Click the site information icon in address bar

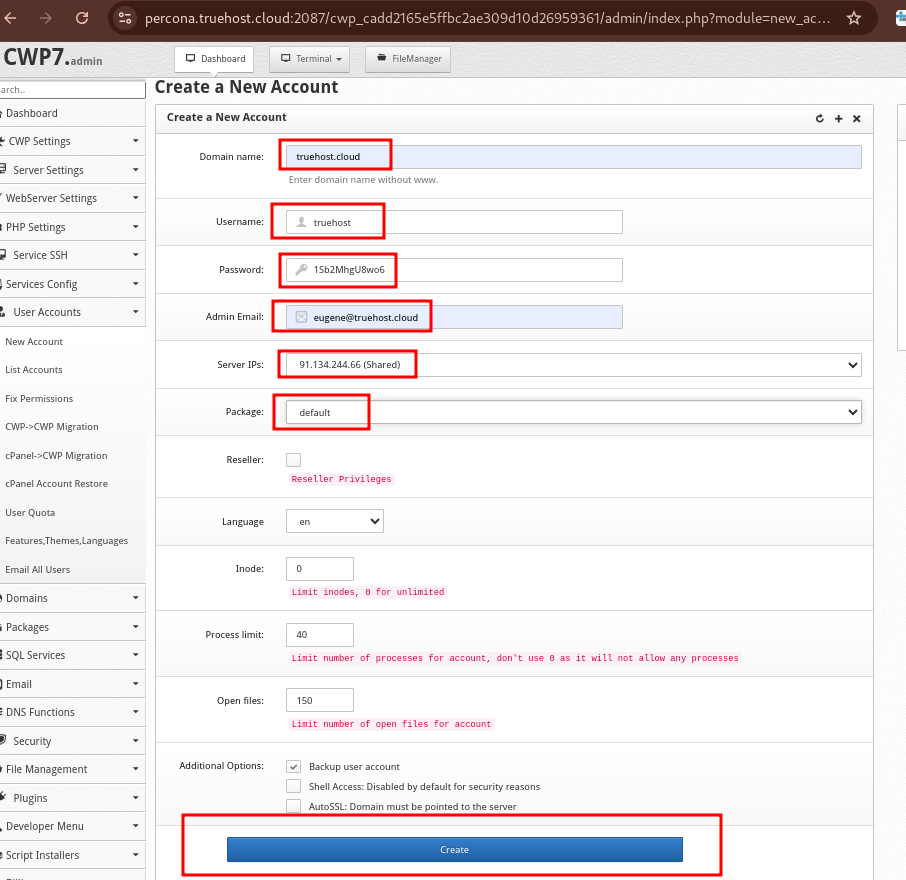pyautogui.click(x=125, y=18)
